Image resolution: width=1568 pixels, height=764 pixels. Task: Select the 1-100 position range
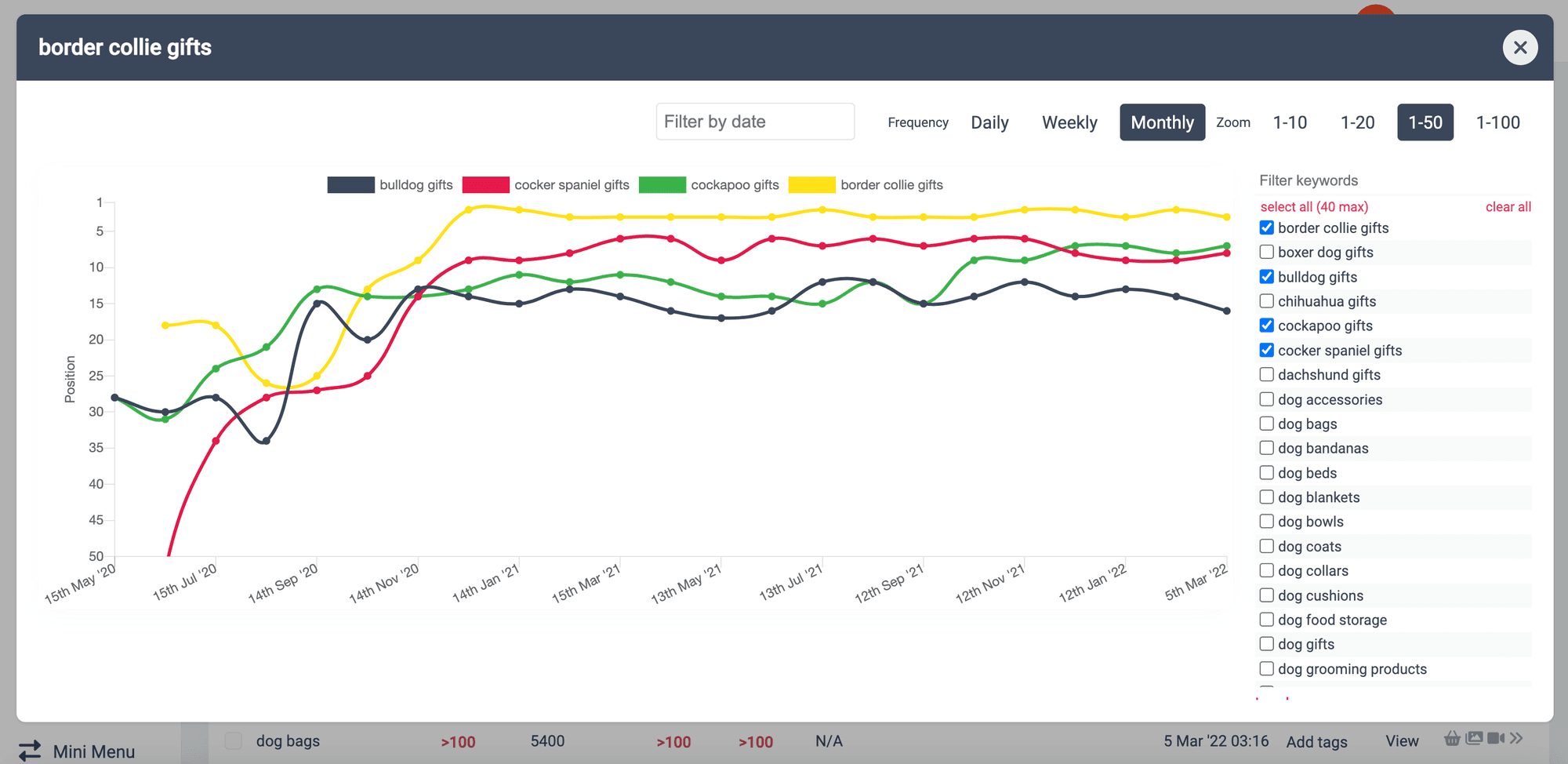[x=1498, y=122]
